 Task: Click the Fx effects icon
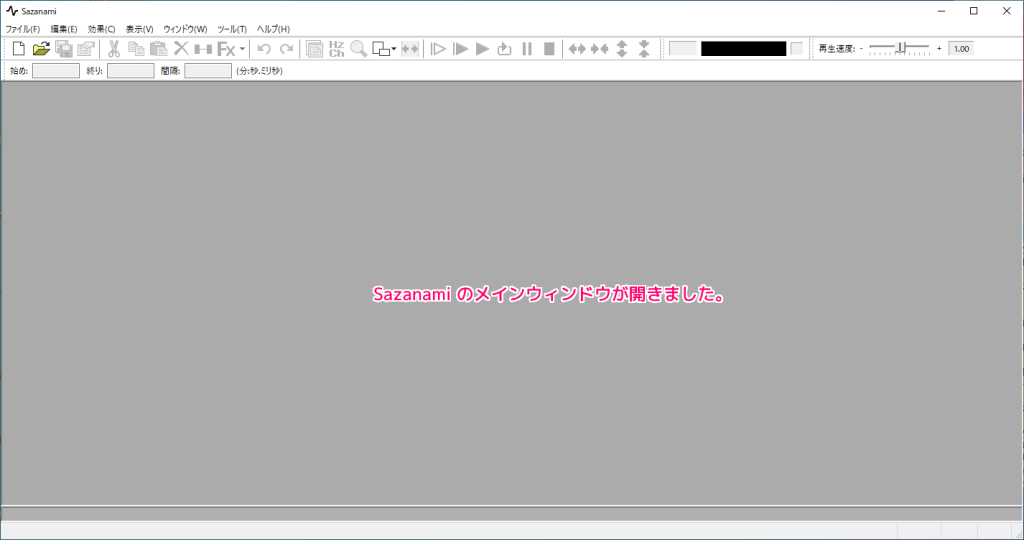pyautogui.click(x=226, y=49)
